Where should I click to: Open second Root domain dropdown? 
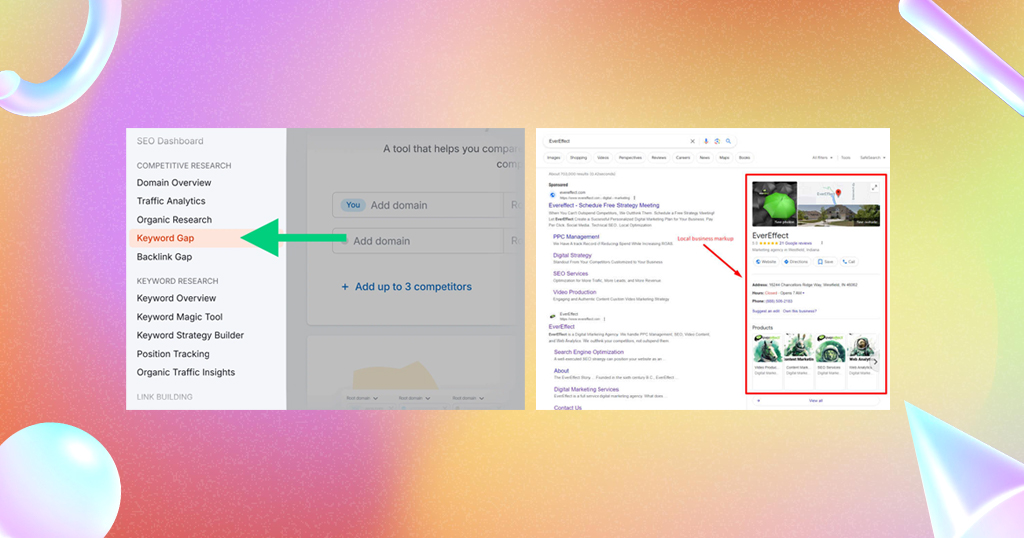(415, 398)
